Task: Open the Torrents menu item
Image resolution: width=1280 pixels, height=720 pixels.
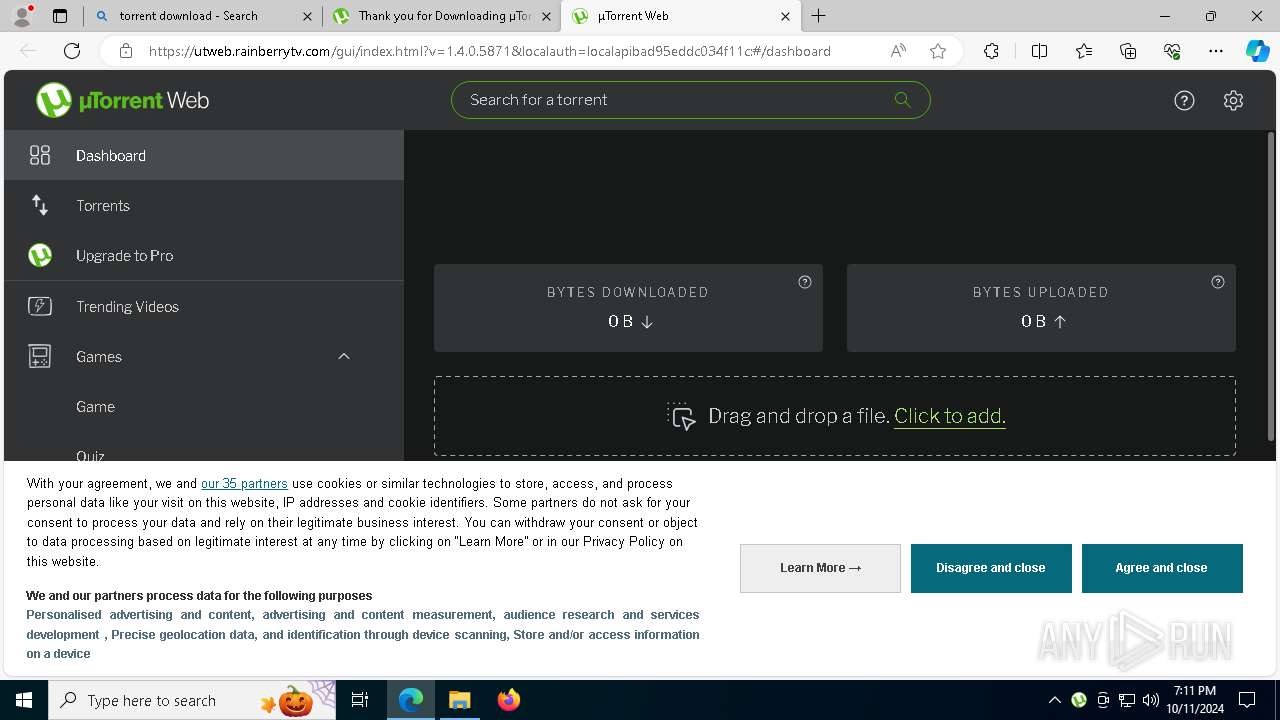Action: coord(204,205)
